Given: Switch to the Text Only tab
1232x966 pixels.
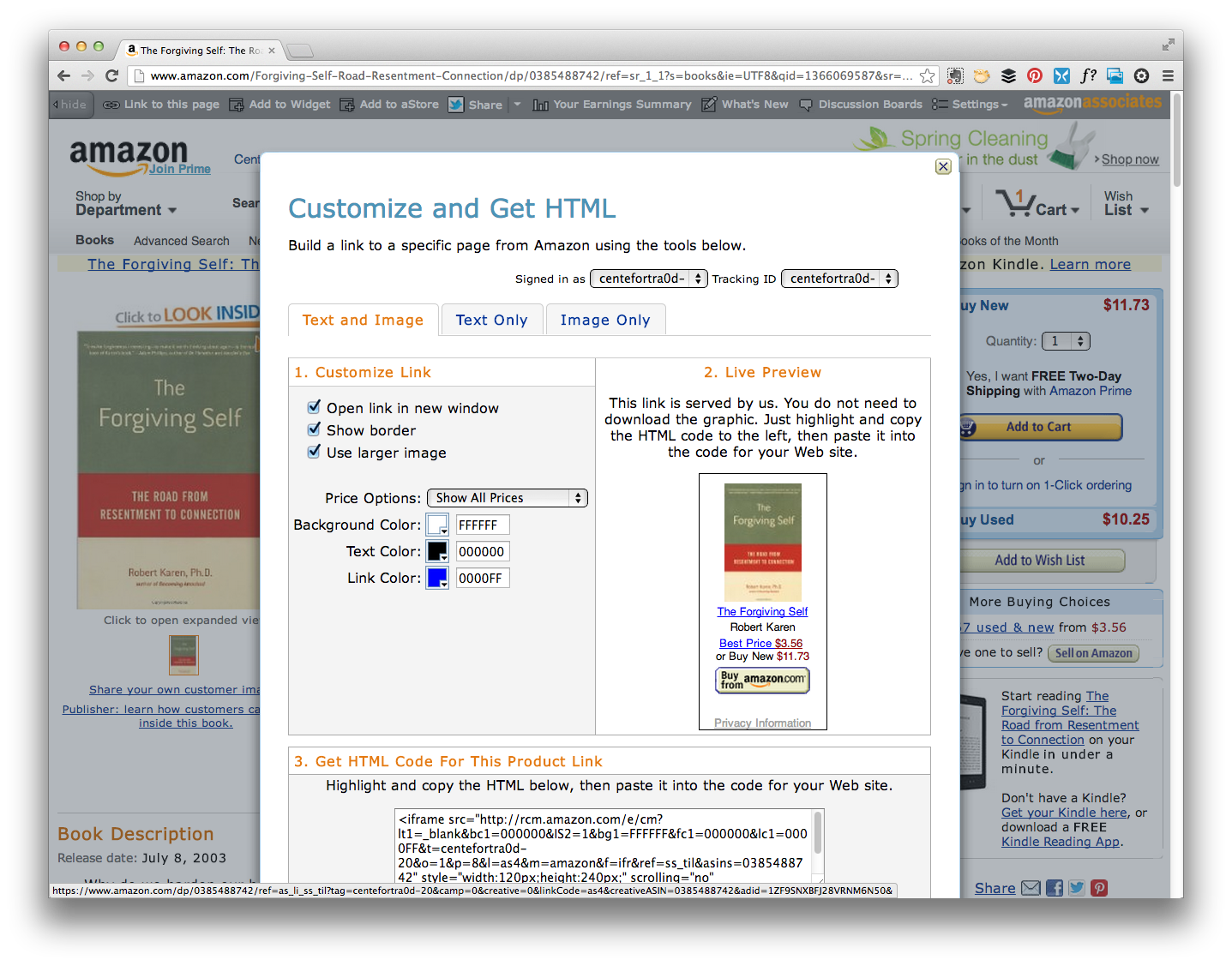Looking at the screenshot, I should click(x=492, y=320).
